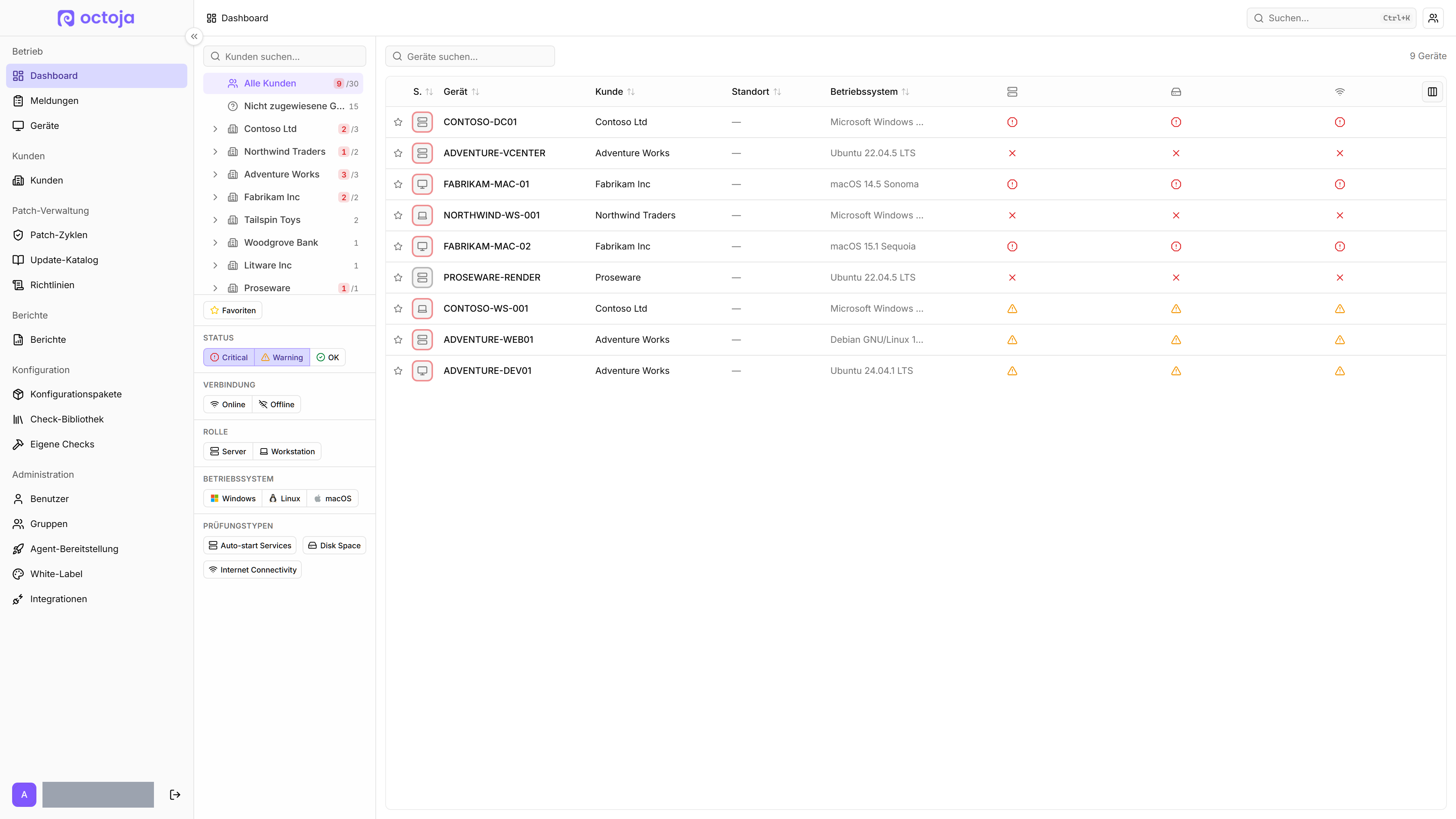Click the grey server icon for PROSEWARE-RENDER
This screenshot has height=819, width=1456.
point(422,278)
